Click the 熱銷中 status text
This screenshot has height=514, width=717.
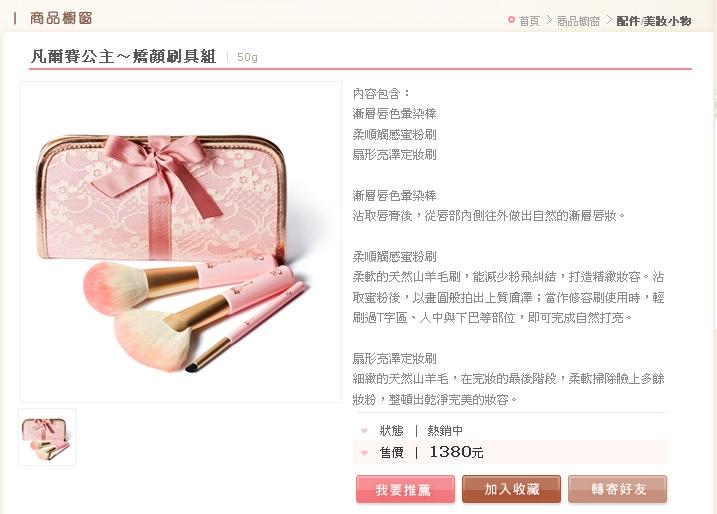click(x=445, y=430)
